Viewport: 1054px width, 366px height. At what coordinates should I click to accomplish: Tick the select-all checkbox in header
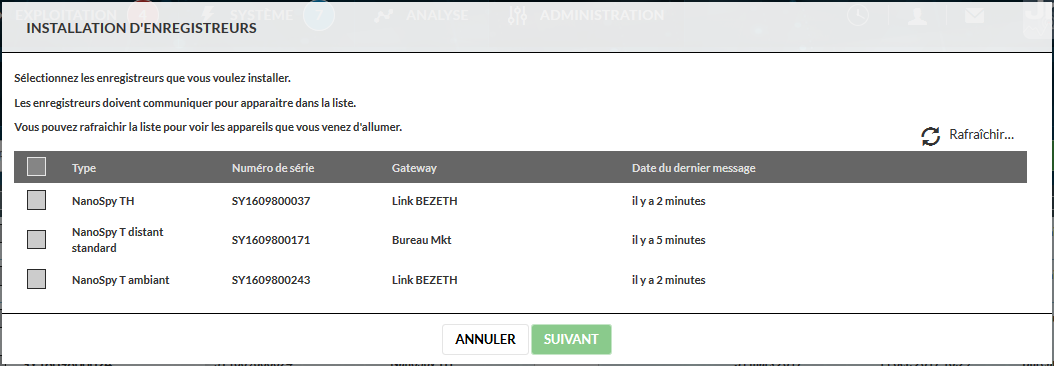tap(36, 167)
